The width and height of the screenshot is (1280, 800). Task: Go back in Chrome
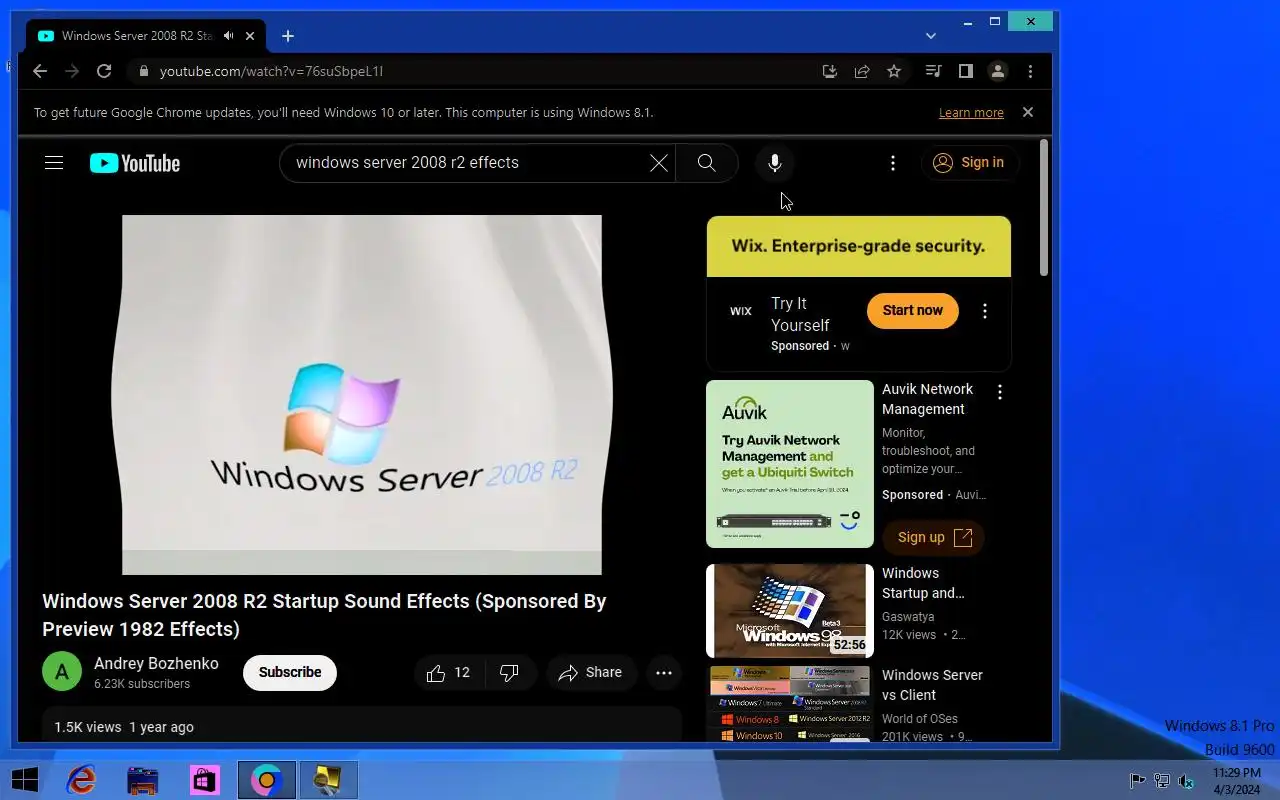[40, 71]
